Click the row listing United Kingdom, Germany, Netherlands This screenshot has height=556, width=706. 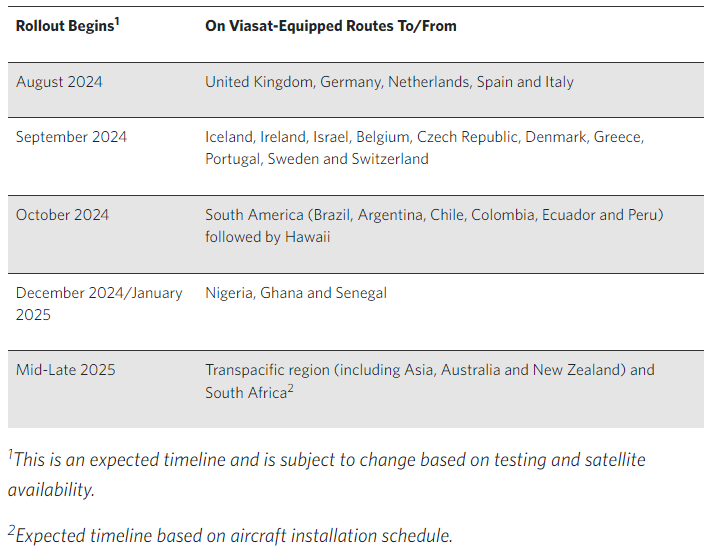coord(389,82)
